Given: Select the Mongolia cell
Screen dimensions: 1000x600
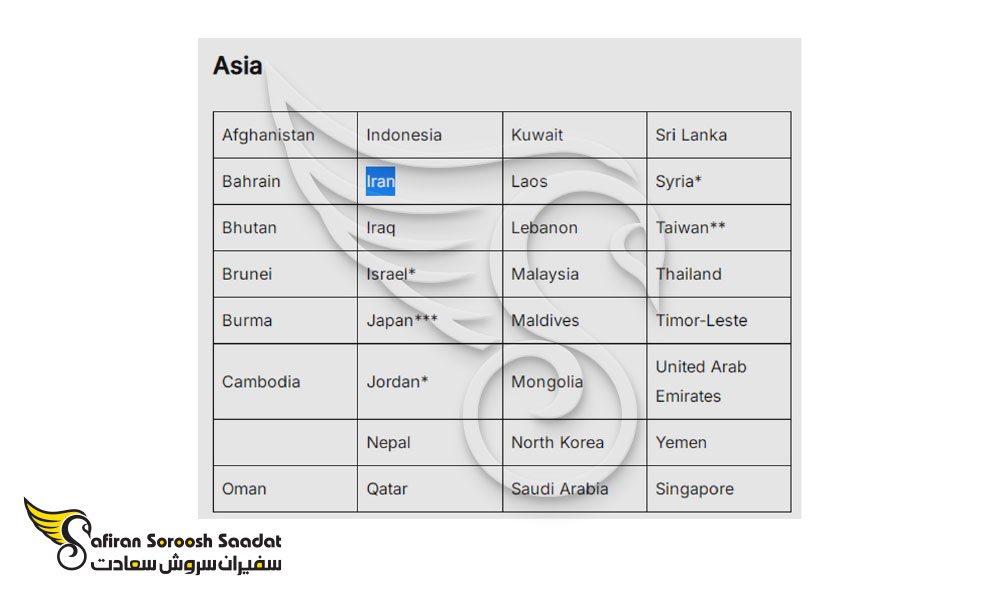Looking at the screenshot, I should (x=575, y=381).
